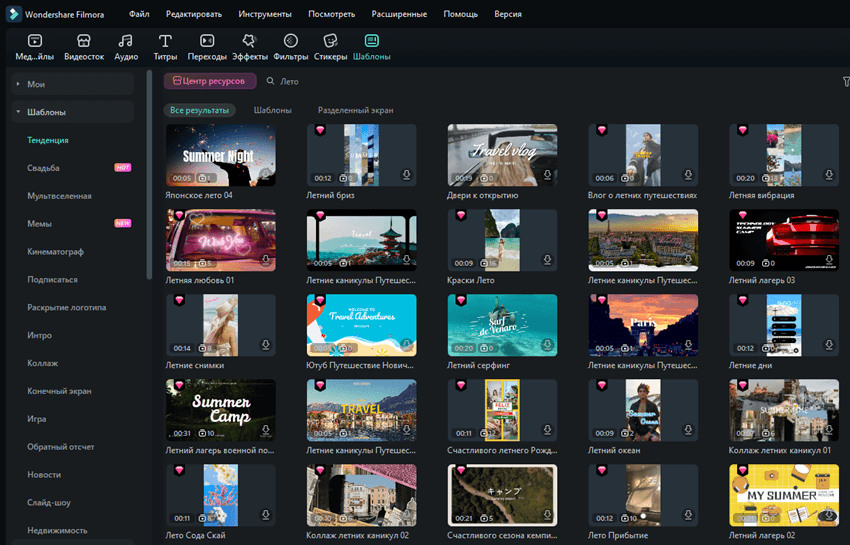Open the Стикеры stickers icon
This screenshot has width=850, height=545.
pos(331,46)
